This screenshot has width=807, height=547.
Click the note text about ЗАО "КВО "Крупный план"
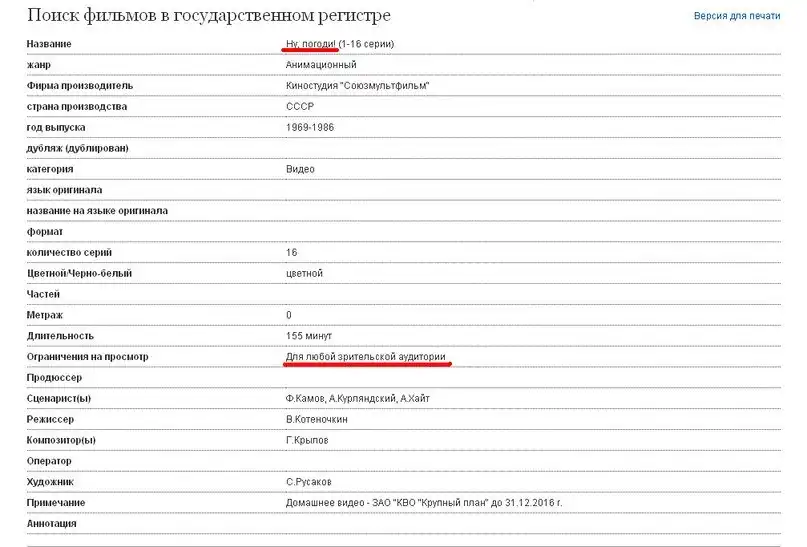[431, 502]
